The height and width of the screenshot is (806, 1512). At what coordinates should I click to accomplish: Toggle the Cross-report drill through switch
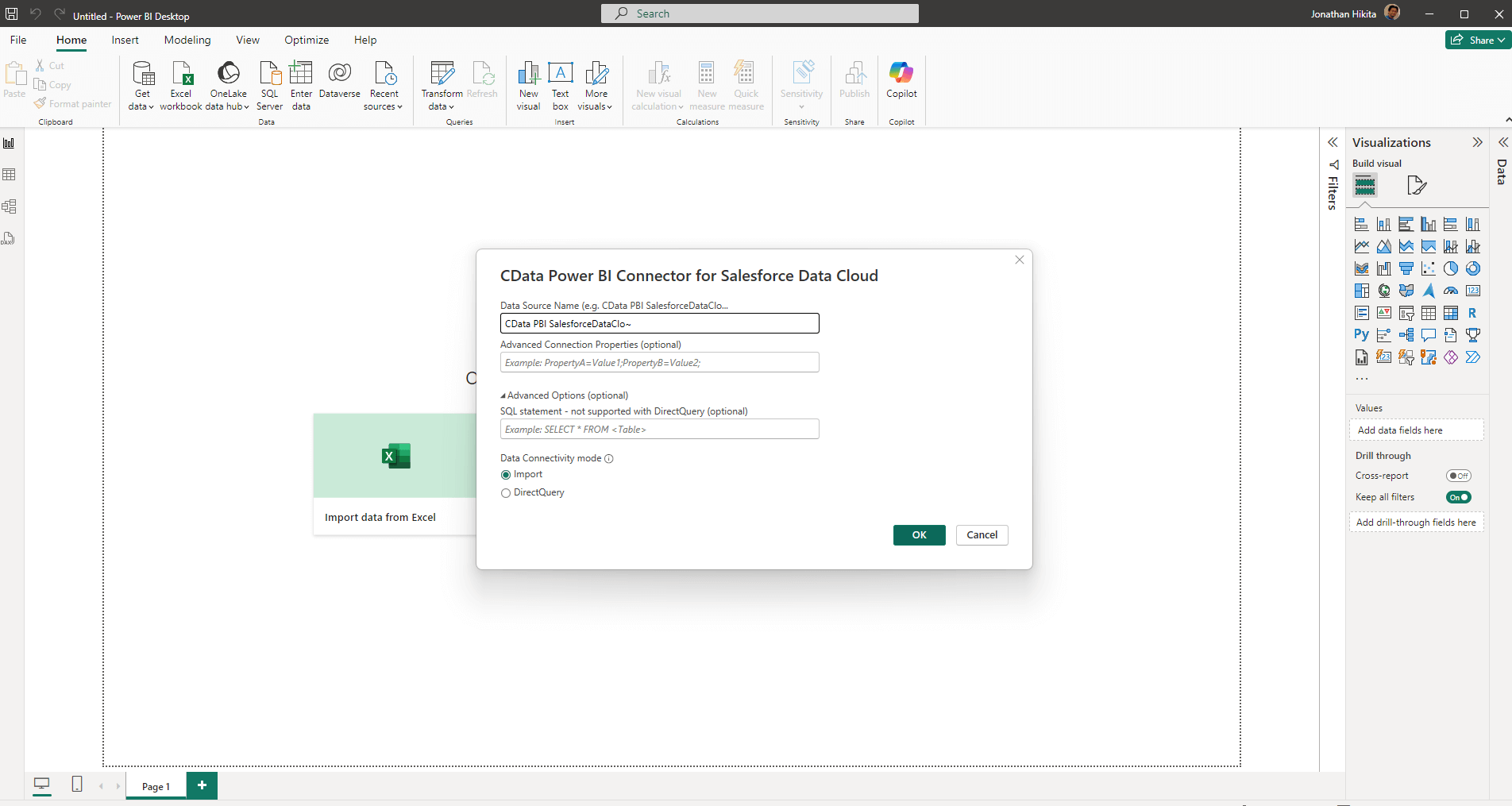pyautogui.click(x=1459, y=476)
